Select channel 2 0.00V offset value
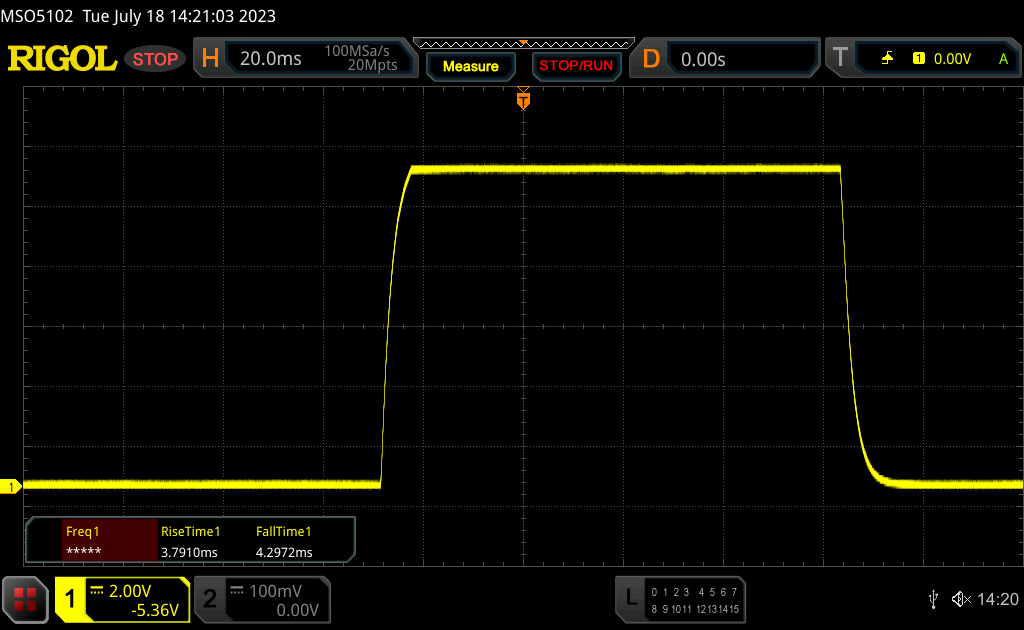Viewport: 1024px width, 630px height. pos(297,610)
